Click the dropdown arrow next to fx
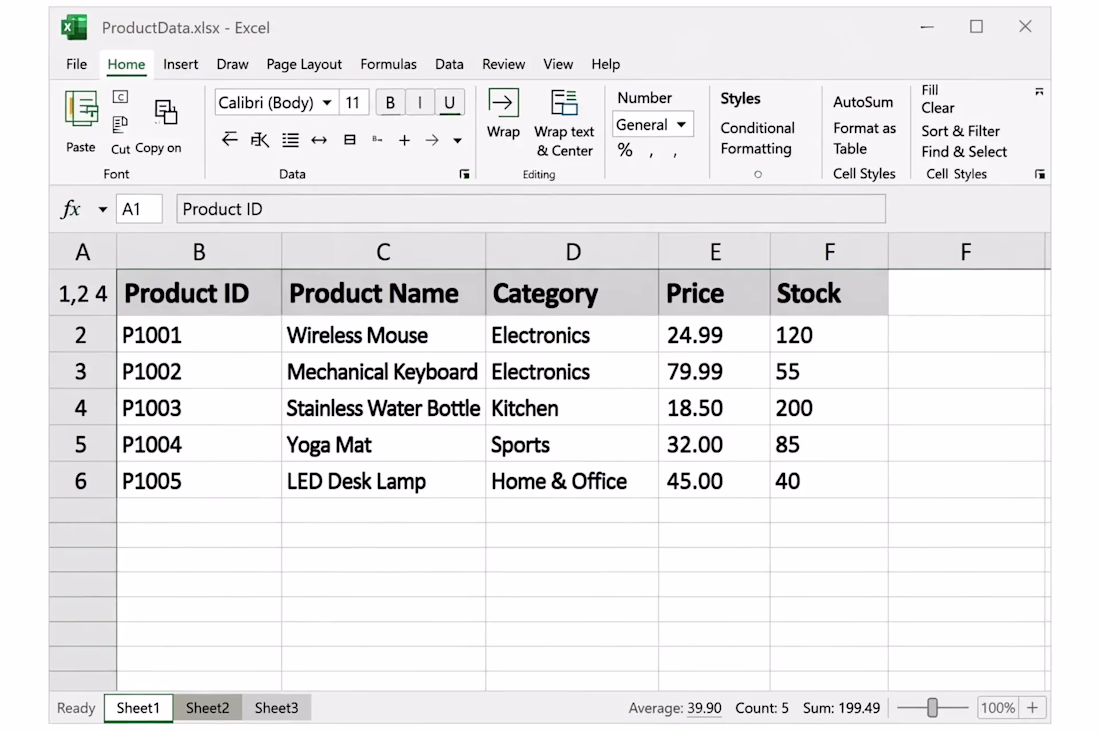1100x733 pixels. pos(102,210)
